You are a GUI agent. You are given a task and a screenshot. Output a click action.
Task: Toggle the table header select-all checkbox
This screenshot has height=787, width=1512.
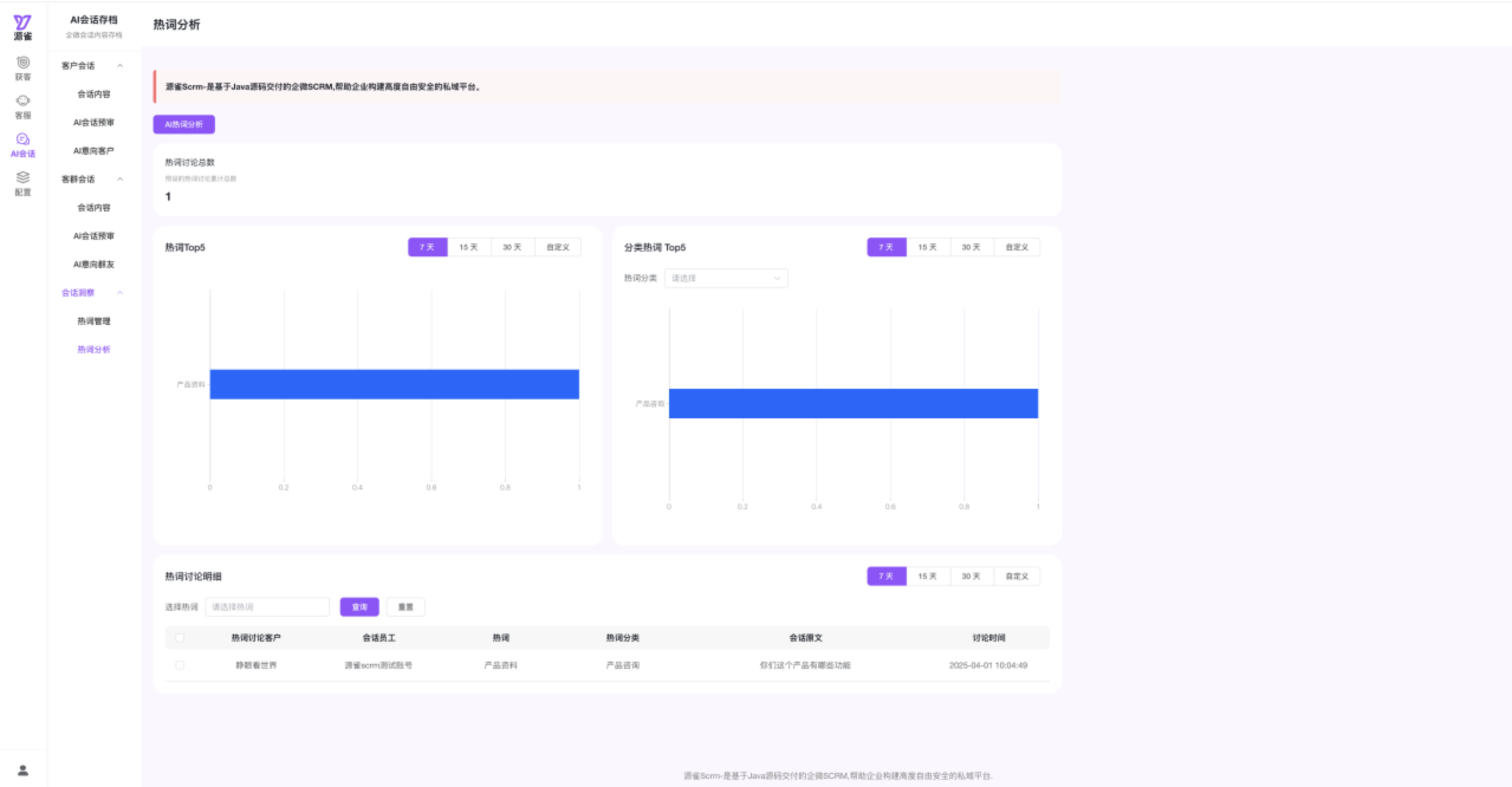point(180,638)
